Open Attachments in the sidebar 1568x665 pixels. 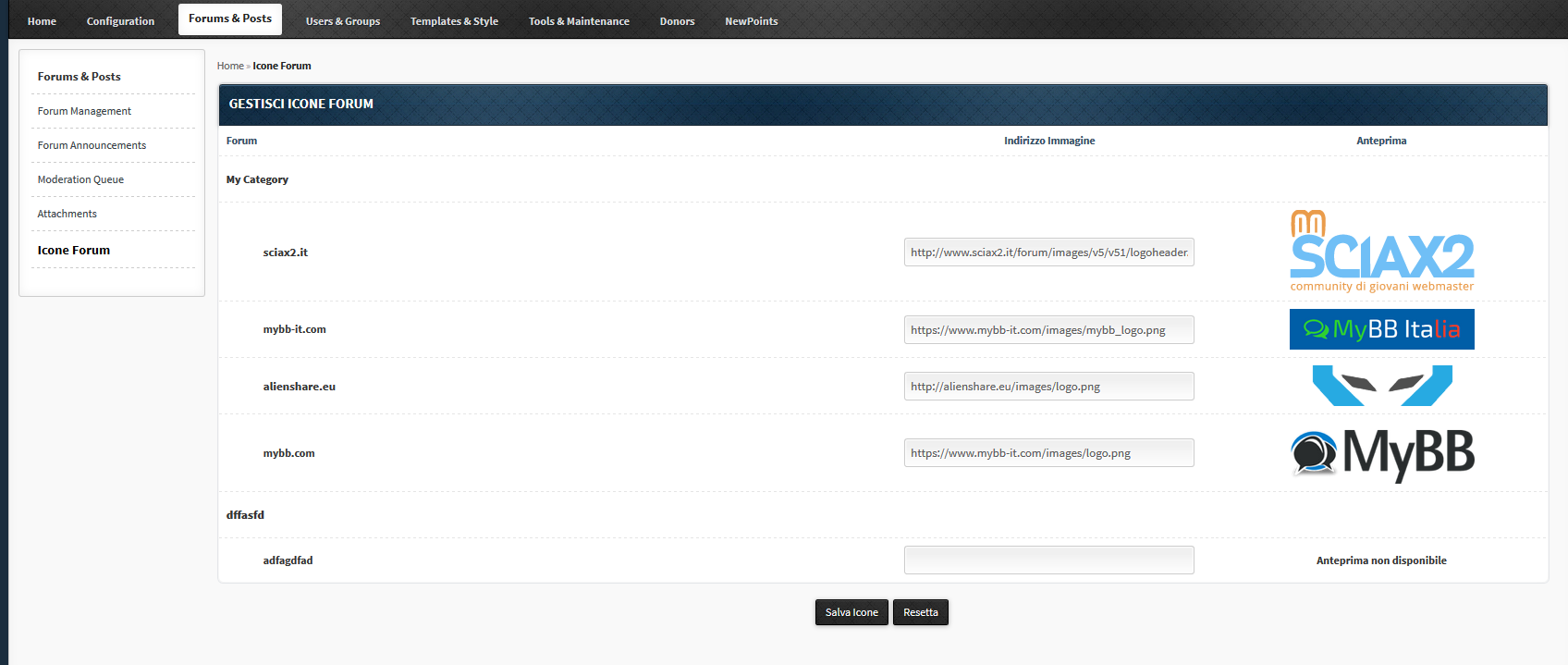[x=67, y=214]
